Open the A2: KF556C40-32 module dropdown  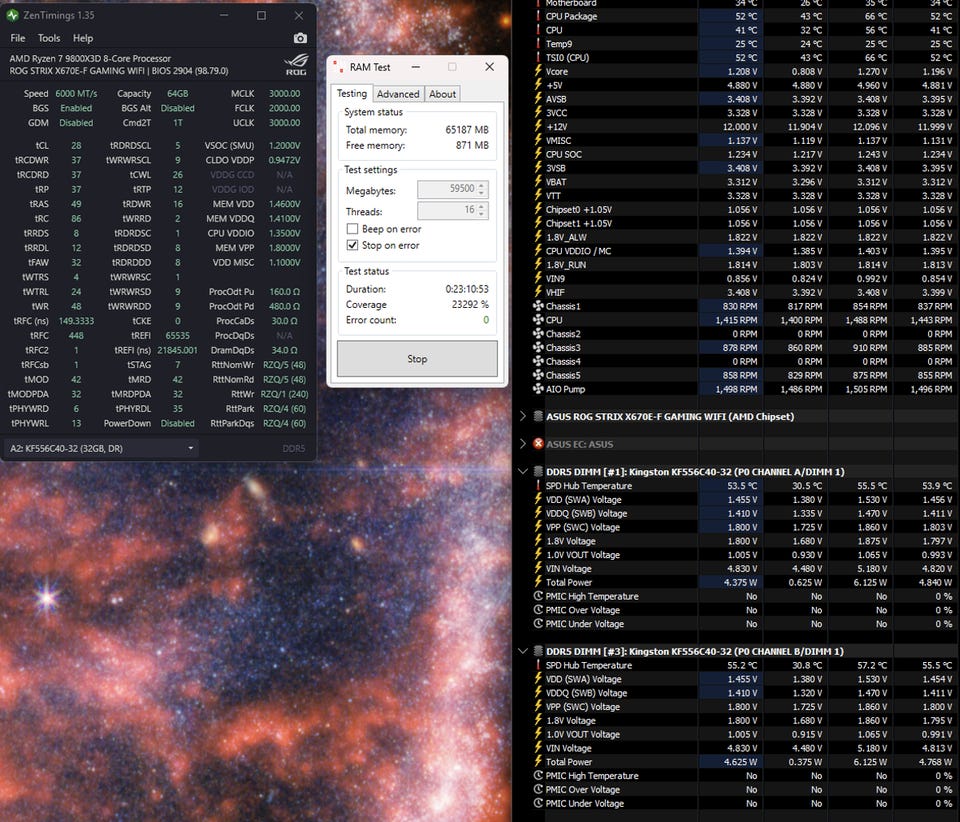pyautogui.click(x=101, y=449)
